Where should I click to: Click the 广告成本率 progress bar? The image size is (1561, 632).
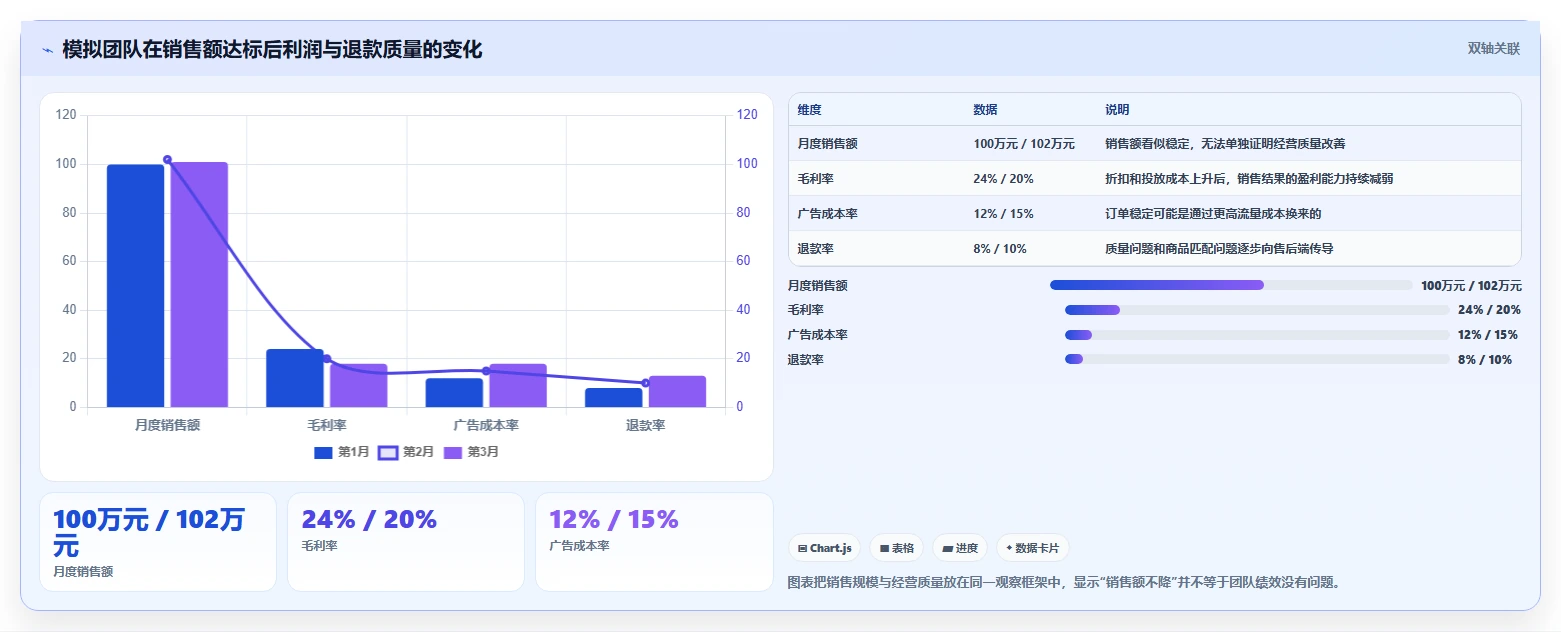(1257, 335)
